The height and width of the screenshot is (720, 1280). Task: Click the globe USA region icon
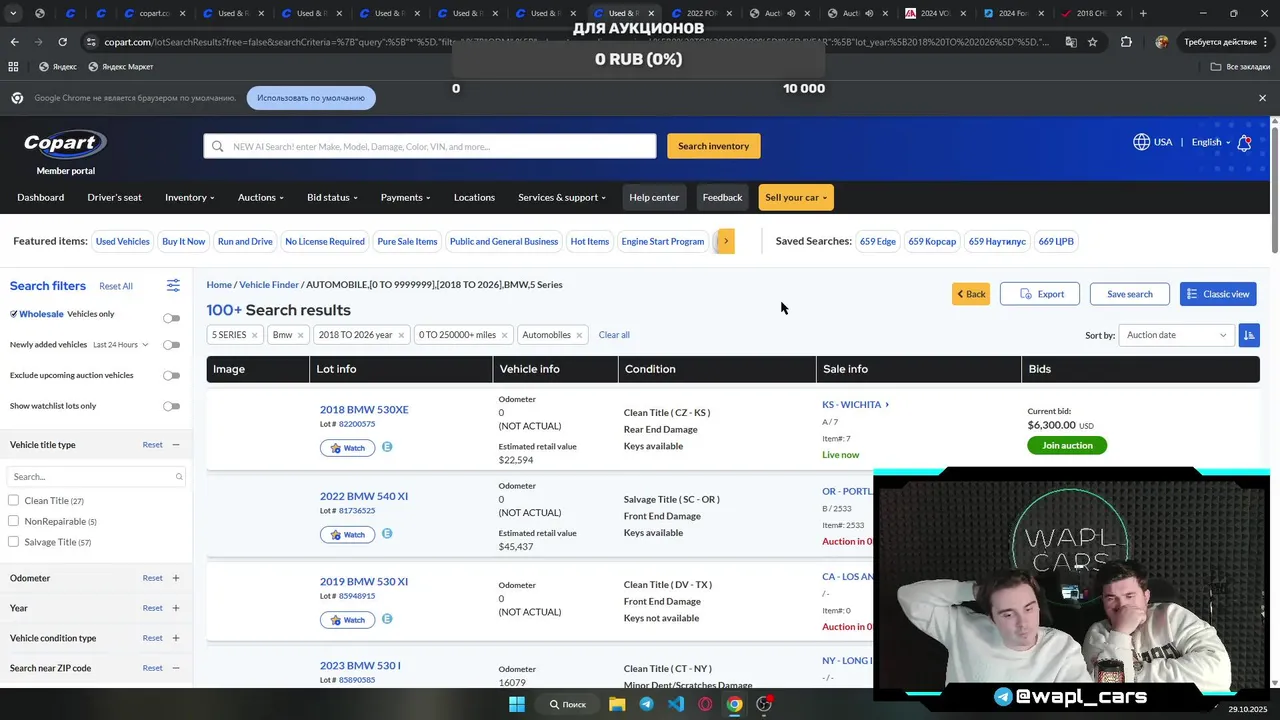pyautogui.click(x=1141, y=142)
